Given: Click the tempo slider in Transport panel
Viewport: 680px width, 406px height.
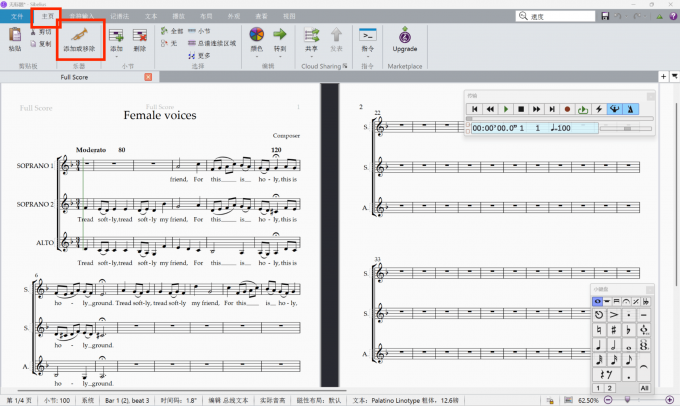Looking at the screenshot, I should tap(626, 128).
